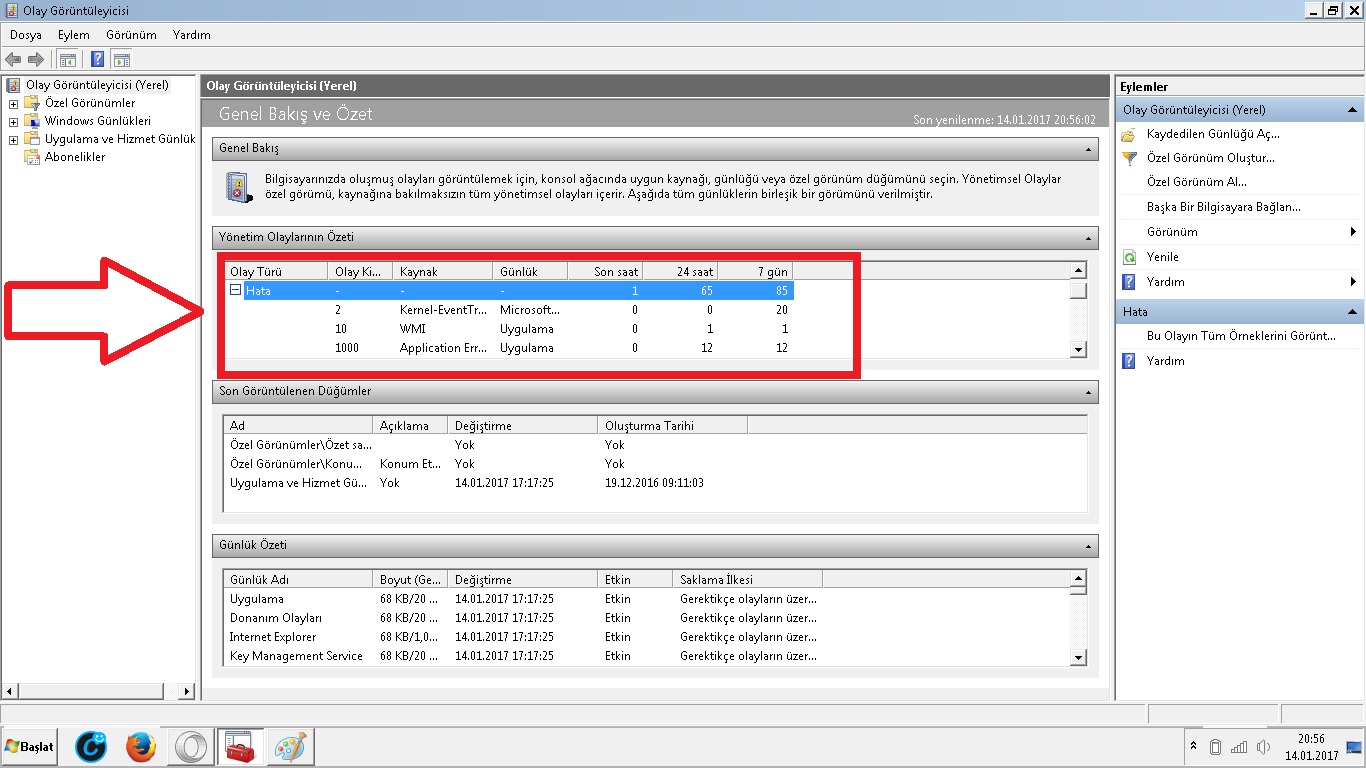Click the summary table's scroll-down arrow
This screenshot has width=1366, height=768.
pos(1078,349)
